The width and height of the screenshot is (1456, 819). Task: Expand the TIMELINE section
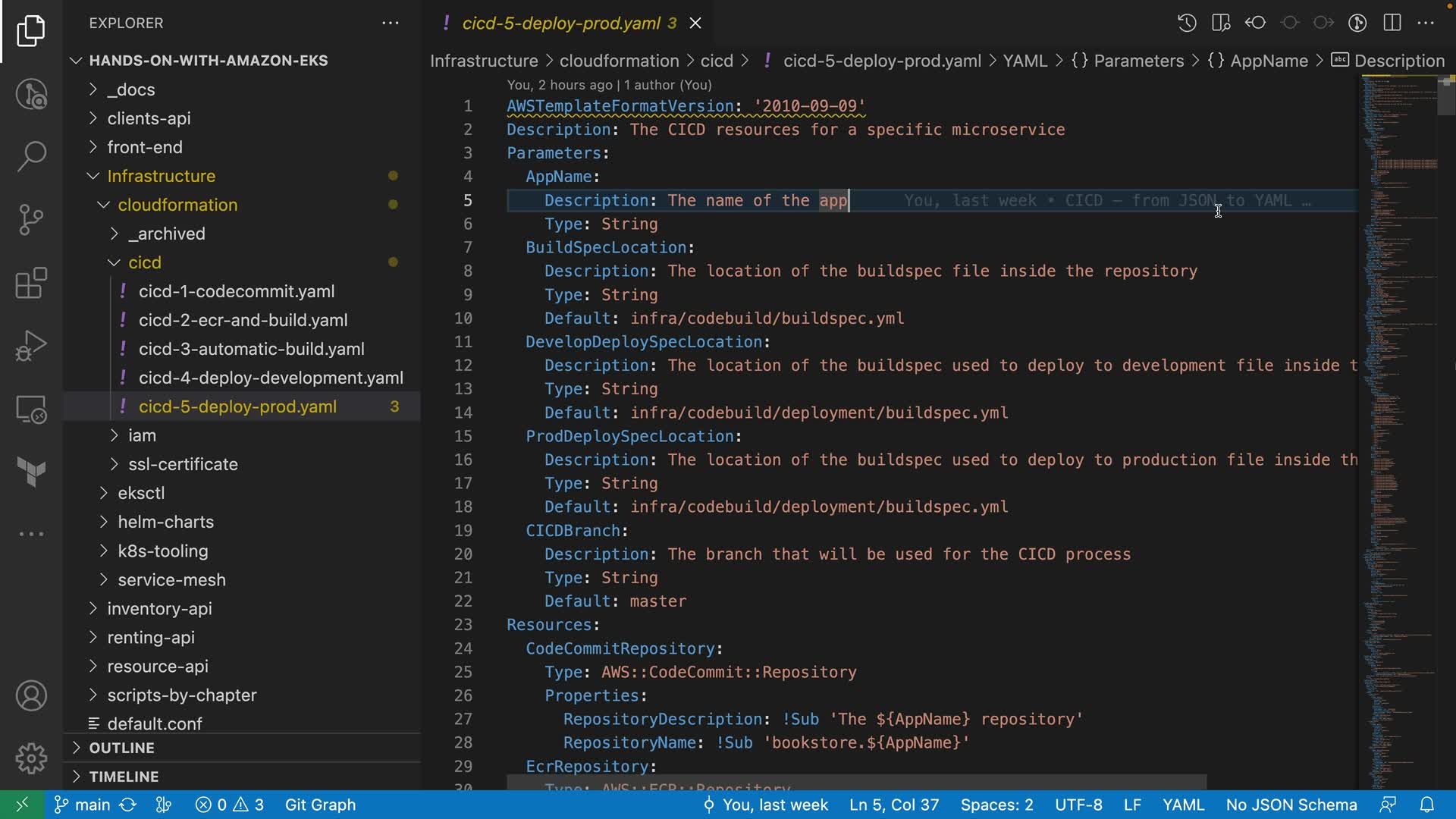pyautogui.click(x=124, y=777)
